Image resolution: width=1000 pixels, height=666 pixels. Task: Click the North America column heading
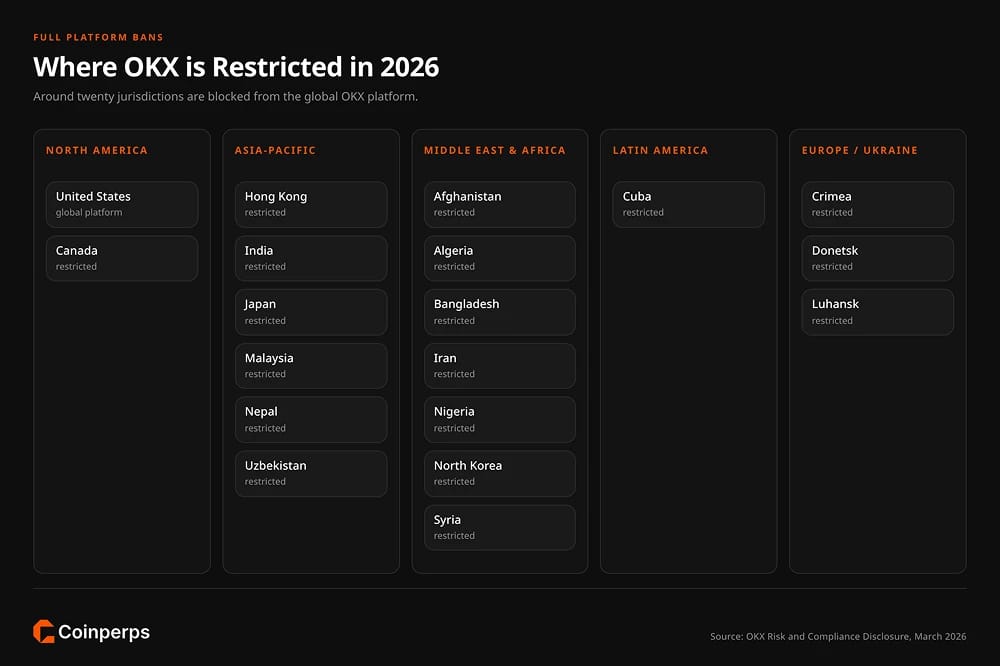97,151
